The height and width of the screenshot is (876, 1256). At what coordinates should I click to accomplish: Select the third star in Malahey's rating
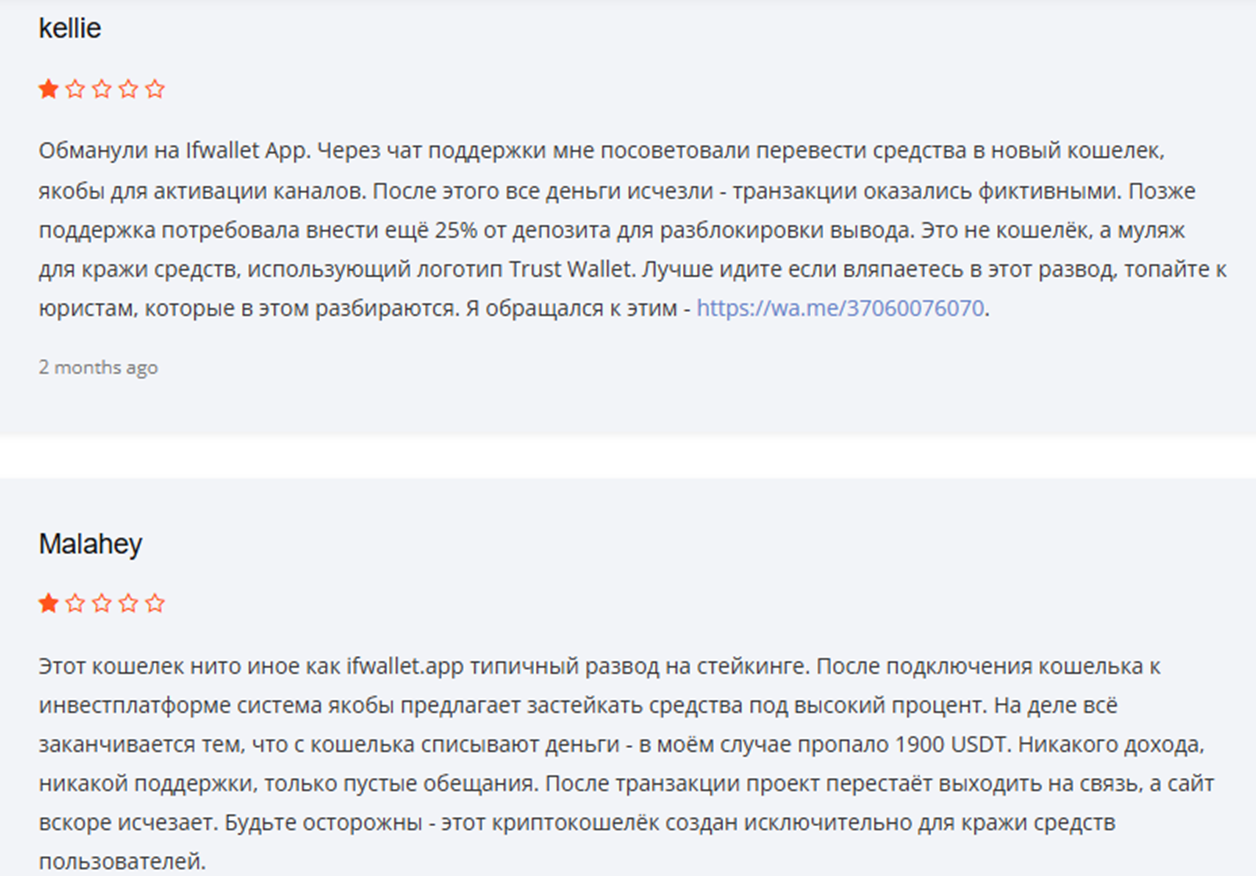101,603
